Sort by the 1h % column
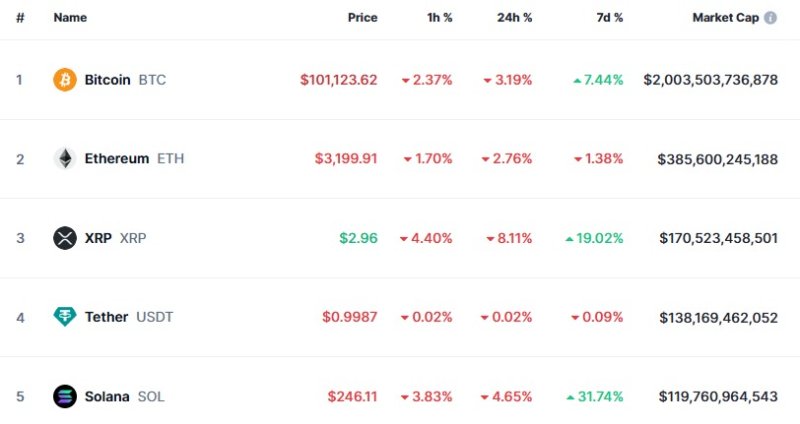Screen dimensions: 800x424 pos(438,18)
